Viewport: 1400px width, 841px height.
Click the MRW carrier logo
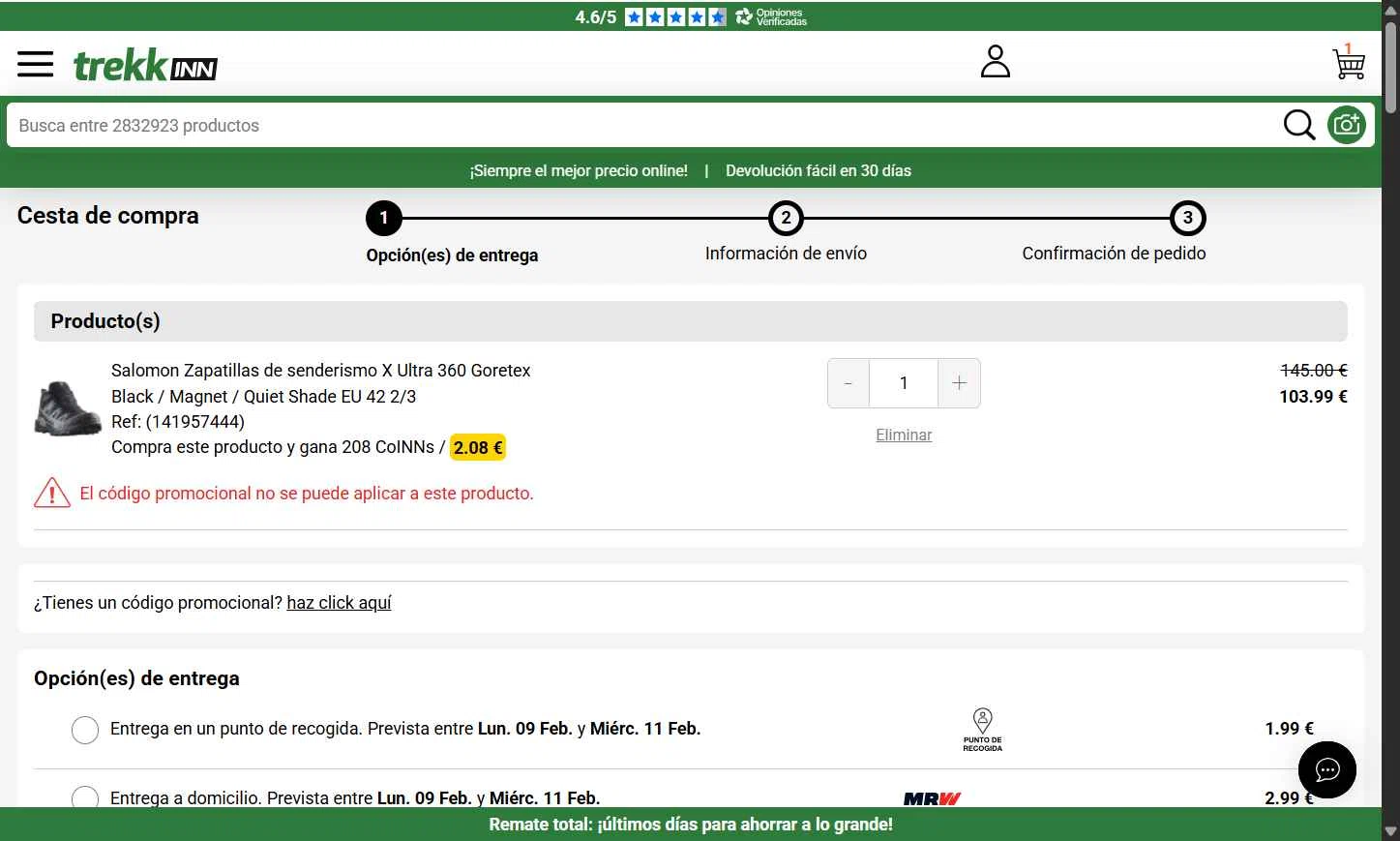click(932, 798)
